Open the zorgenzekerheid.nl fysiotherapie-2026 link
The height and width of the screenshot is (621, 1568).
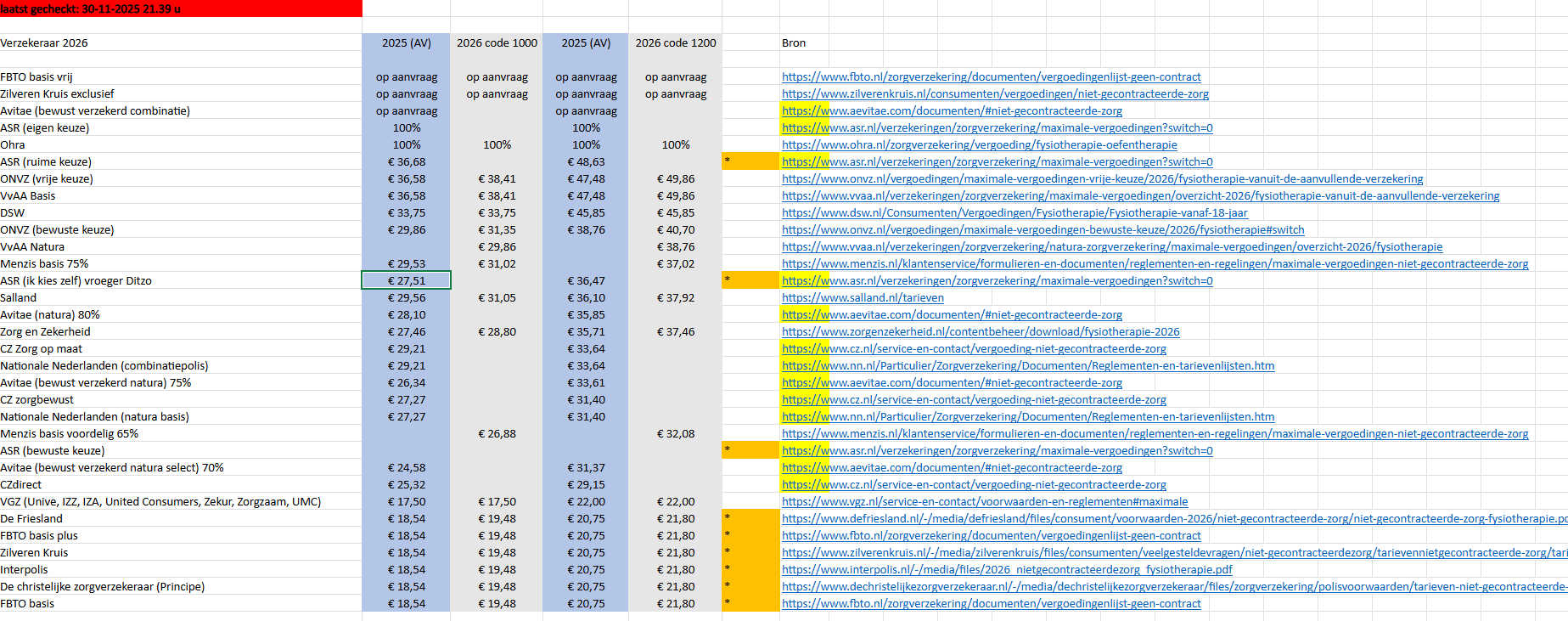point(981,332)
